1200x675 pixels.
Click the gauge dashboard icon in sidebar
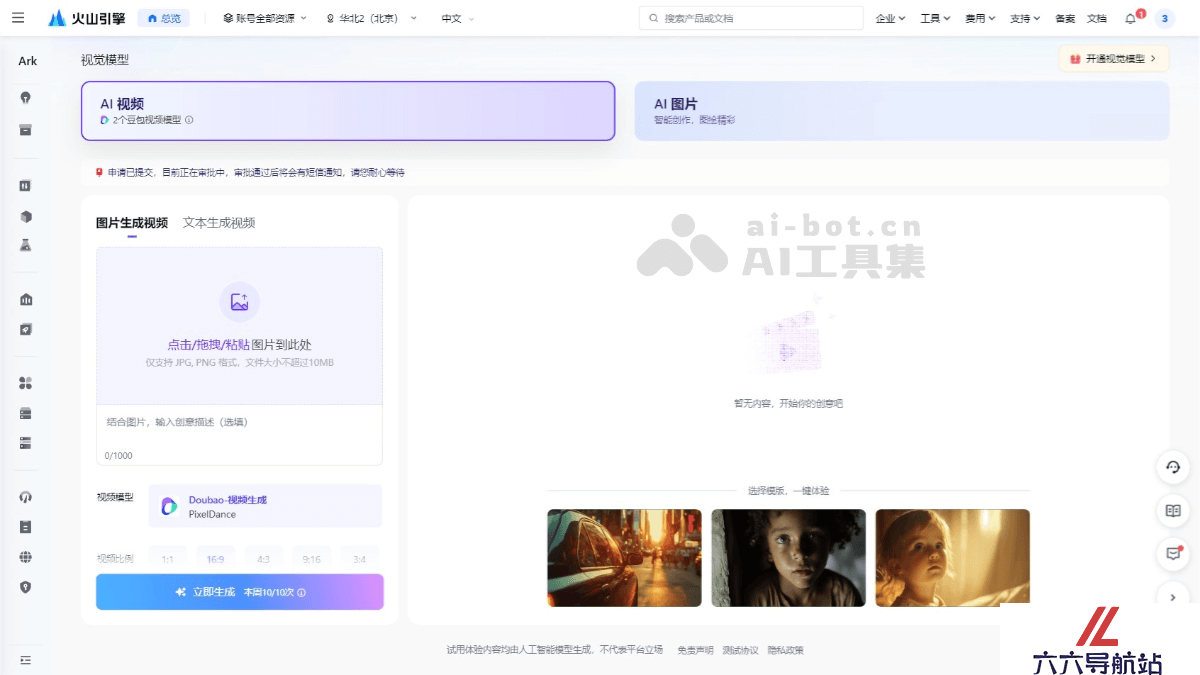pyautogui.click(x=26, y=496)
